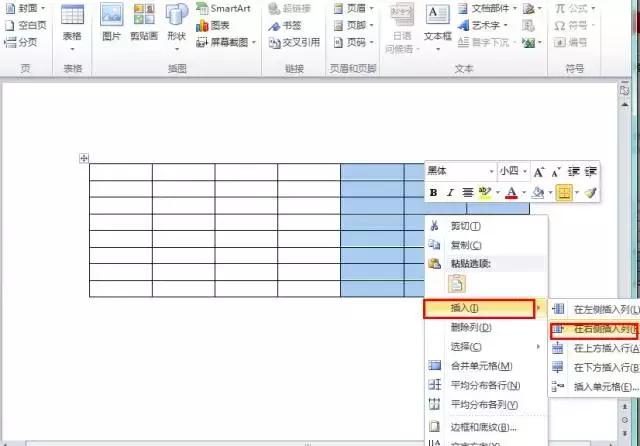Viewport: 640px width, 446px height.
Task: Choose Distribute Columns Evenly (平均分布各列)
Action: tap(486, 404)
